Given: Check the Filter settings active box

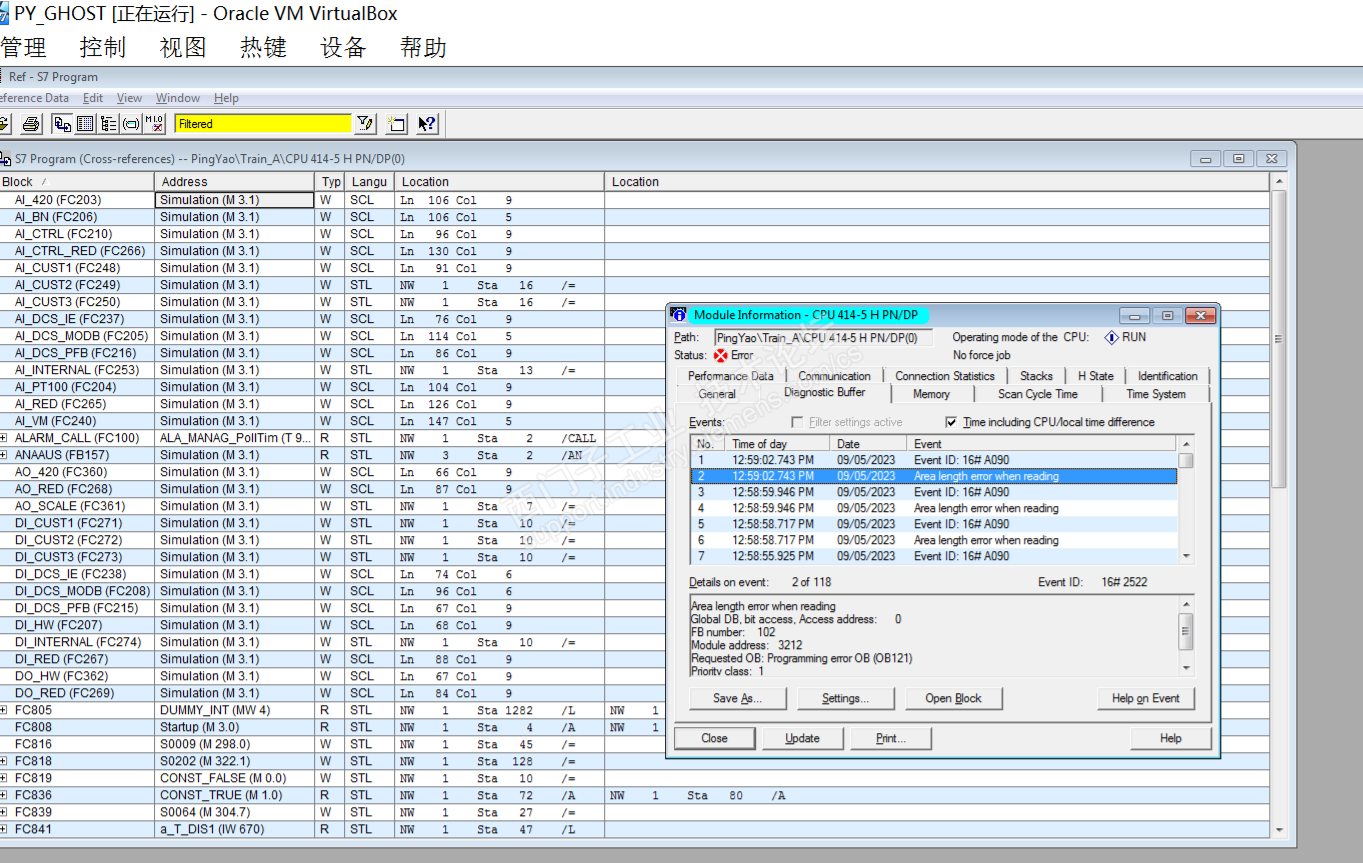Looking at the screenshot, I should coord(797,423).
